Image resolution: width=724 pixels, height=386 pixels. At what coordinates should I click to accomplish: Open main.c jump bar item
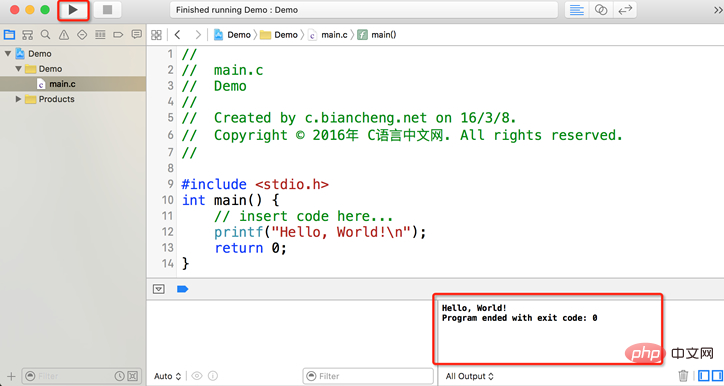(x=328, y=35)
